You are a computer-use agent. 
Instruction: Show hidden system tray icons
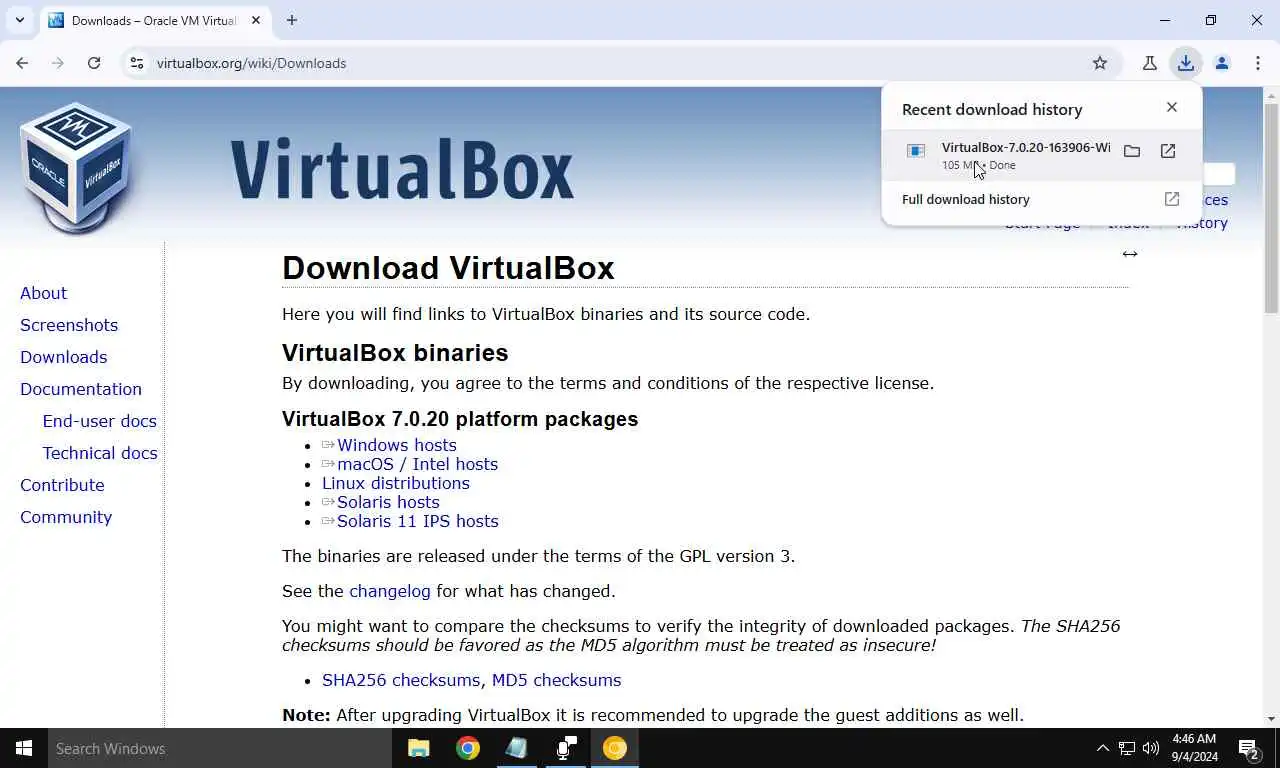pos(1102,748)
